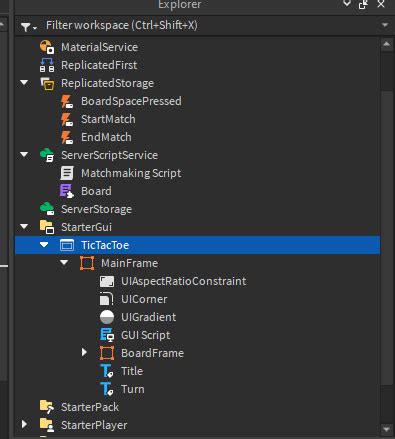Click the UIGradient icon
395x439 pixels.
tap(107, 317)
